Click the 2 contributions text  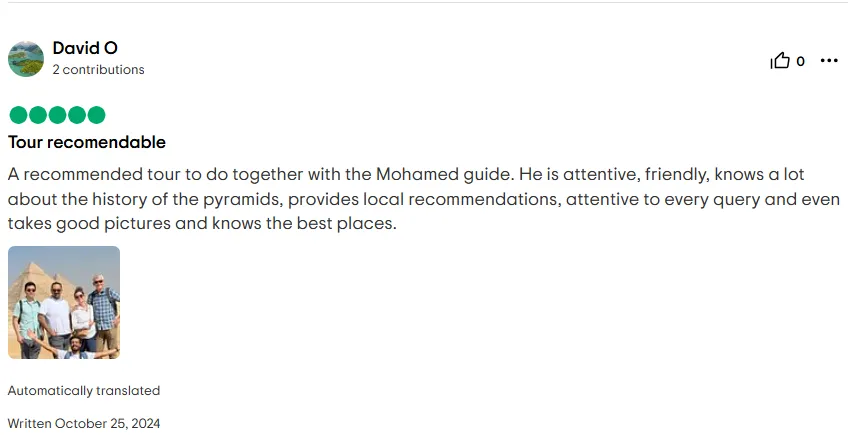point(99,69)
